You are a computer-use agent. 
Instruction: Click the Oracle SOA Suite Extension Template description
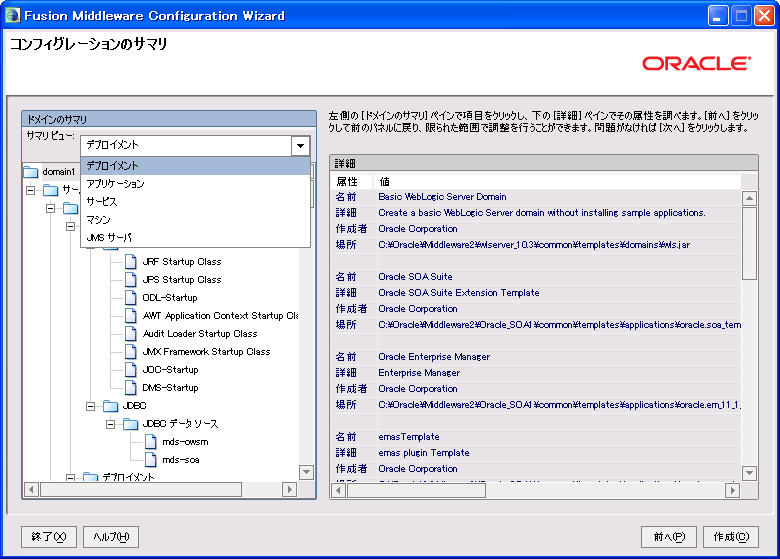coord(459,293)
